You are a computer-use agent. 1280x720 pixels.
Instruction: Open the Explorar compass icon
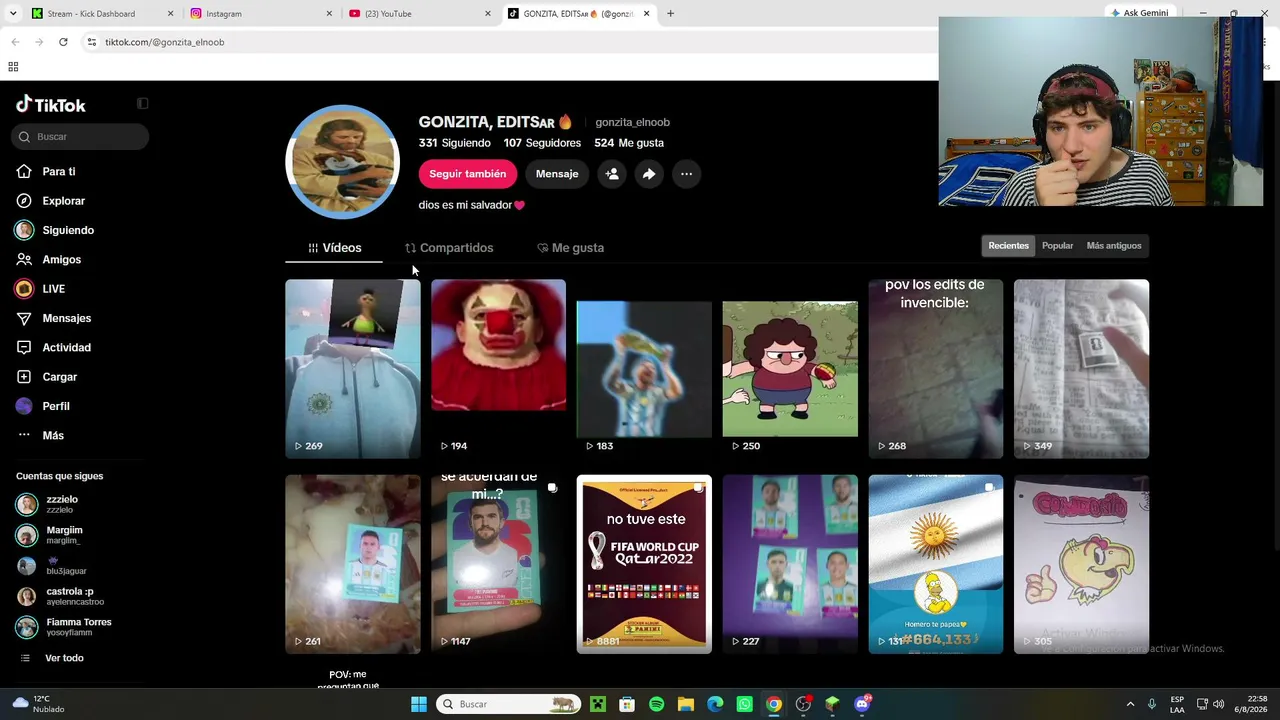click(24, 201)
